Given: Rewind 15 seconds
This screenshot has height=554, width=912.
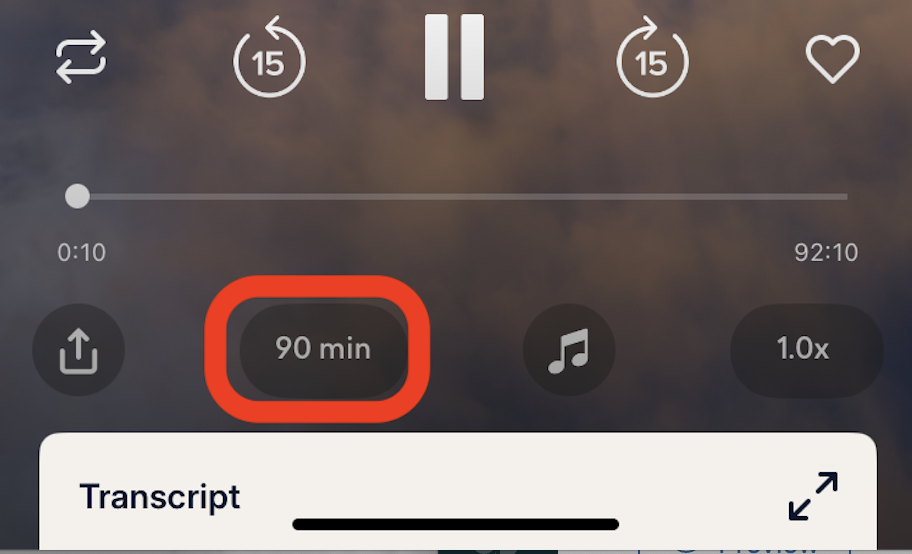Looking at the screenshot, I should pos(269,57).
